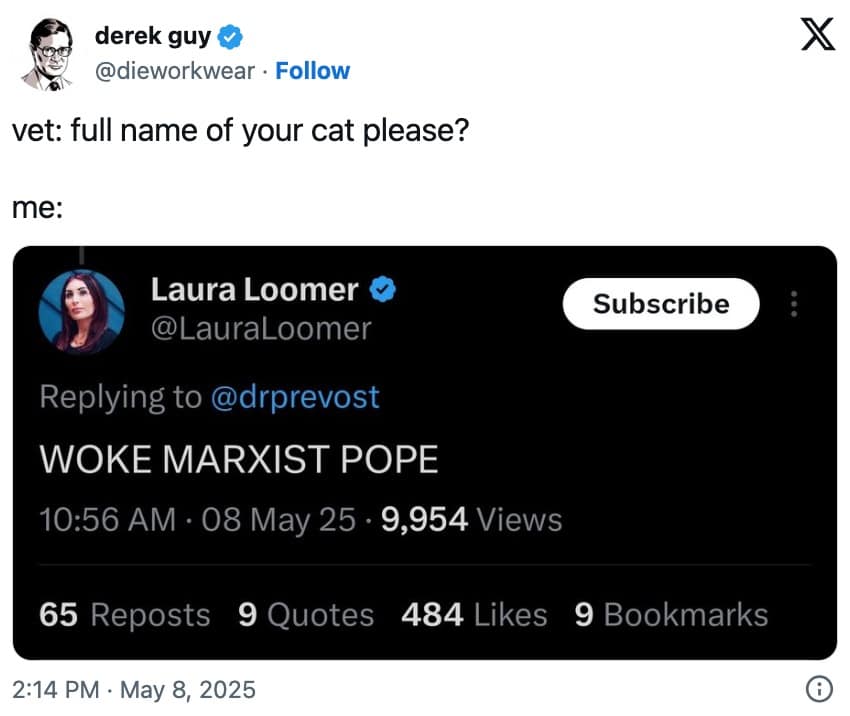Open the info icon at bottom right
Image resolution: width=850 pixels, height=716 pixels.
click(818, 689)
